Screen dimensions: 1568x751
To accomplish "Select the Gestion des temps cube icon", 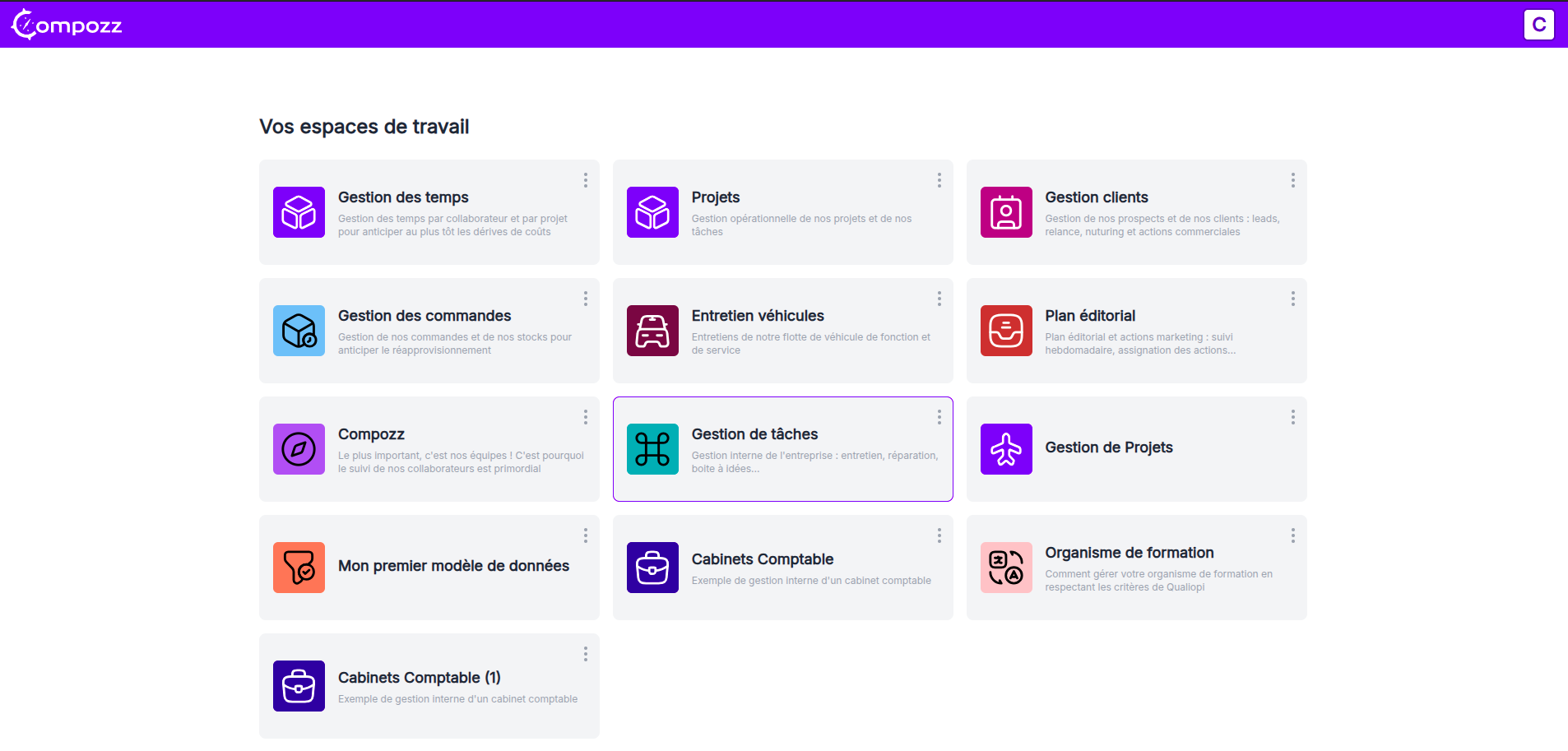I will [x=298, y=212].
